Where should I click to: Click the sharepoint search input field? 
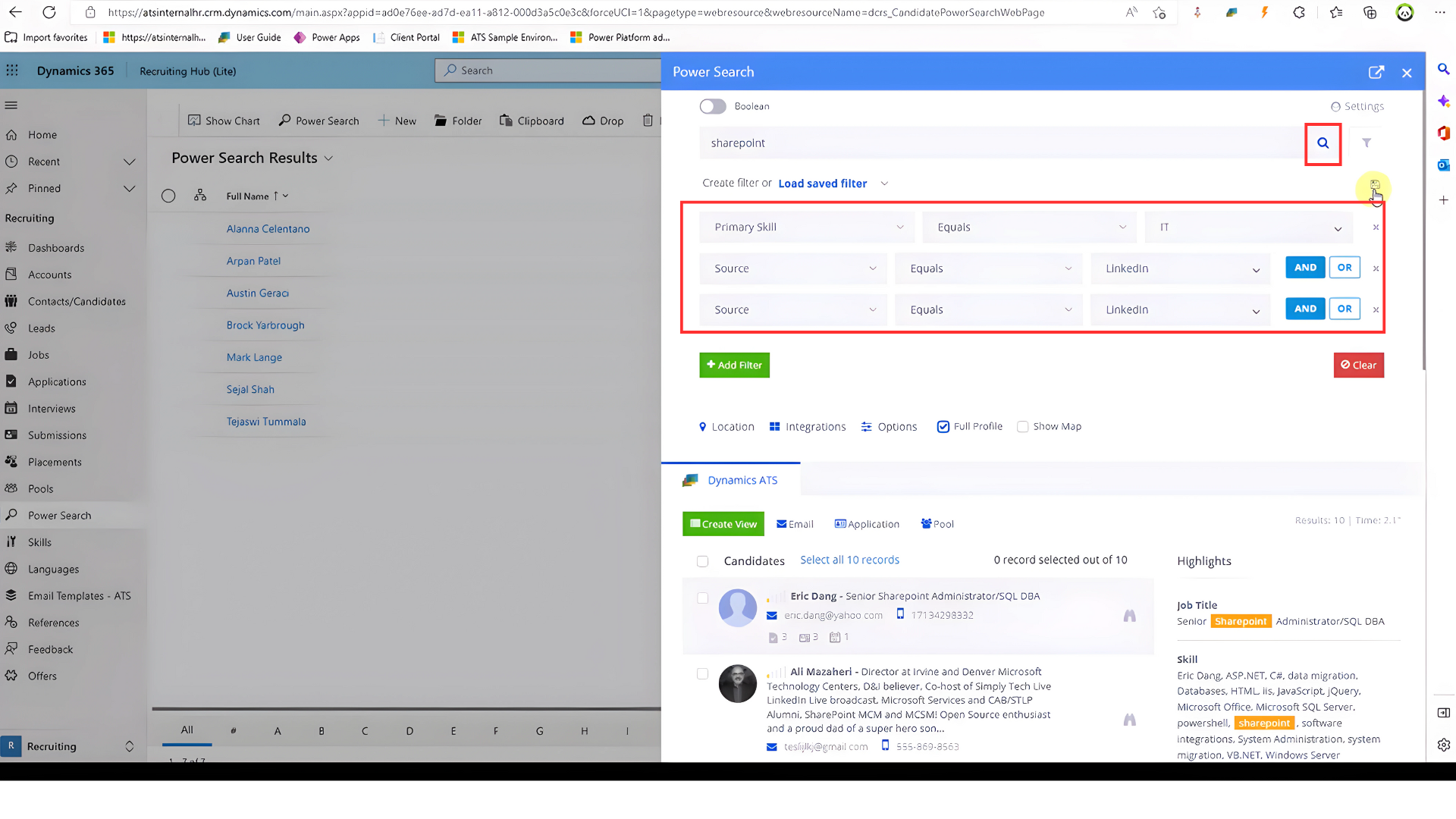(x=1001, y=143)
